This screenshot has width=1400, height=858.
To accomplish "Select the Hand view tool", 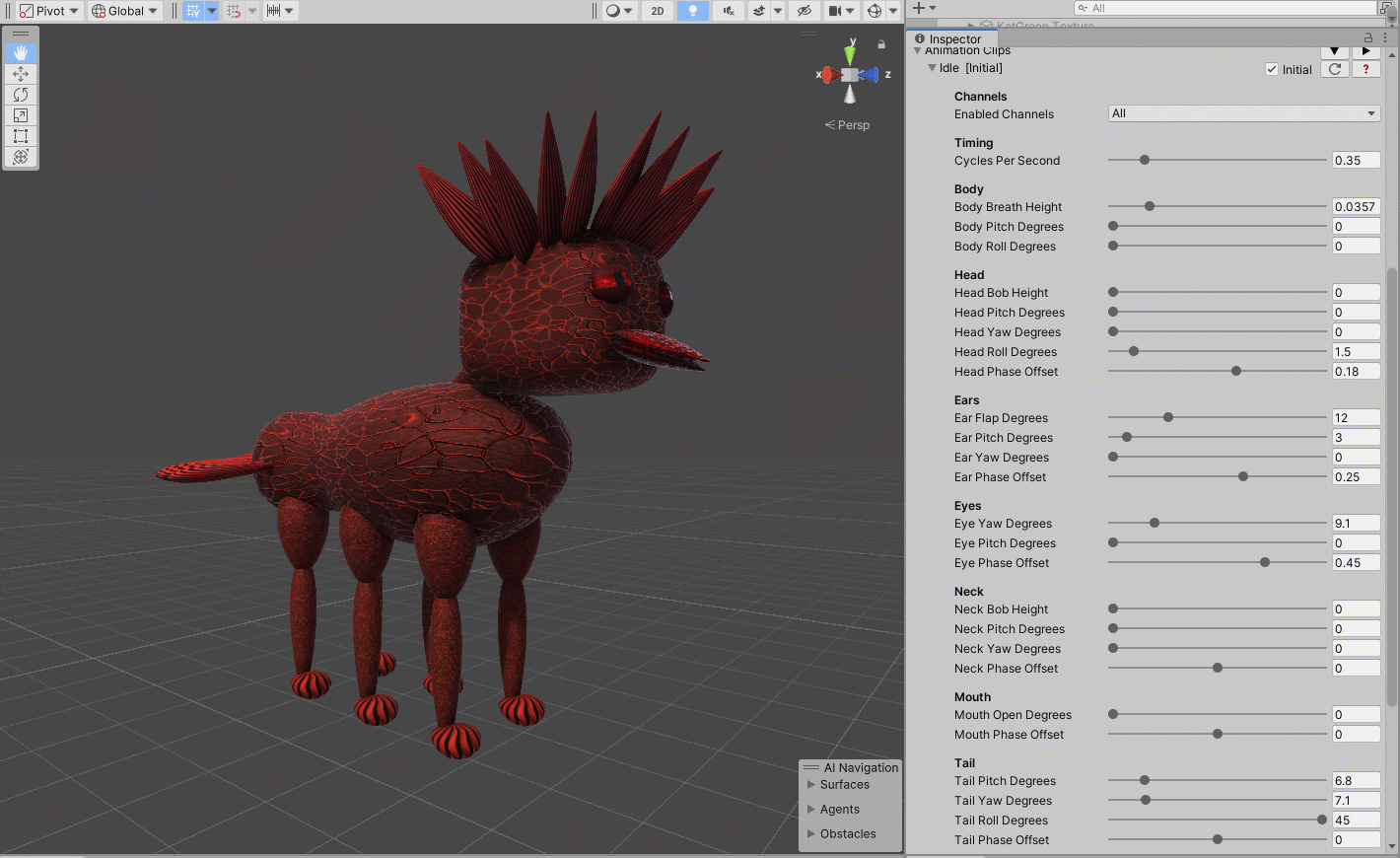I will 21,53.
